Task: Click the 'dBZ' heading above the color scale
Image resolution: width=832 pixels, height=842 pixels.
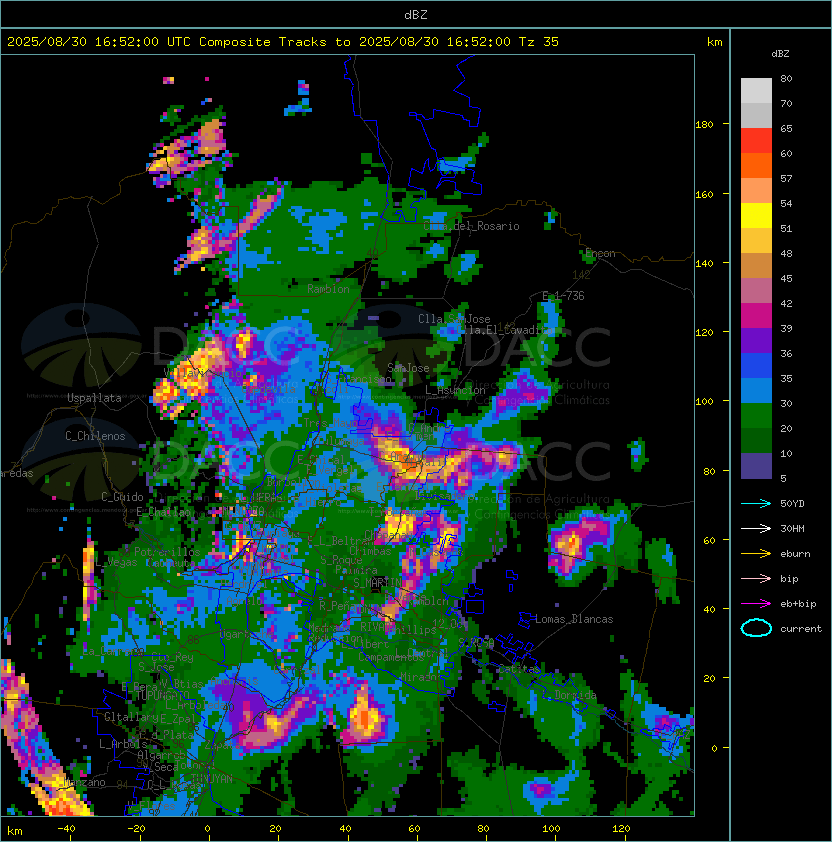Action: pos(780,54)
